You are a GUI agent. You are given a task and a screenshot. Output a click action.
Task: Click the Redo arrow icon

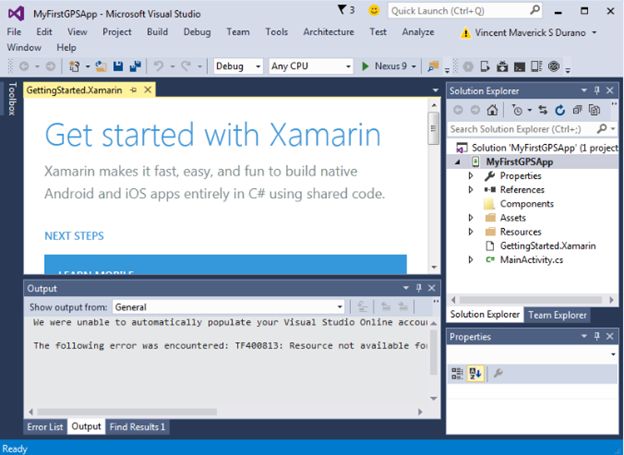[186, 66]
